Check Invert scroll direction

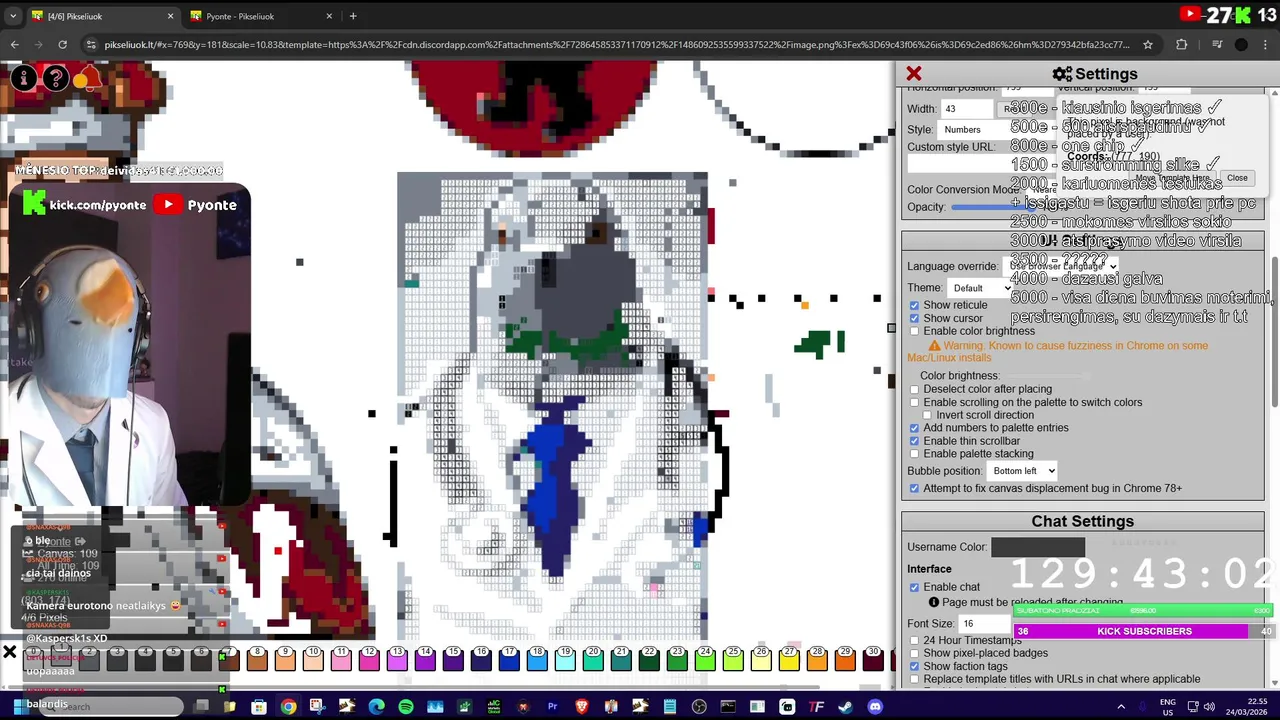927,415
